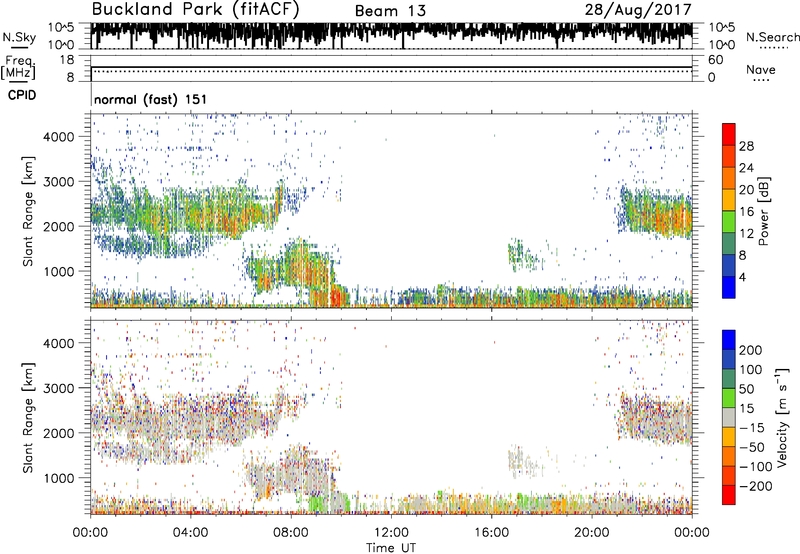Screen dimensions: 800x554
Task: Click the 'CPID' label
Action: pyautogui.click(x=22, y=95)
